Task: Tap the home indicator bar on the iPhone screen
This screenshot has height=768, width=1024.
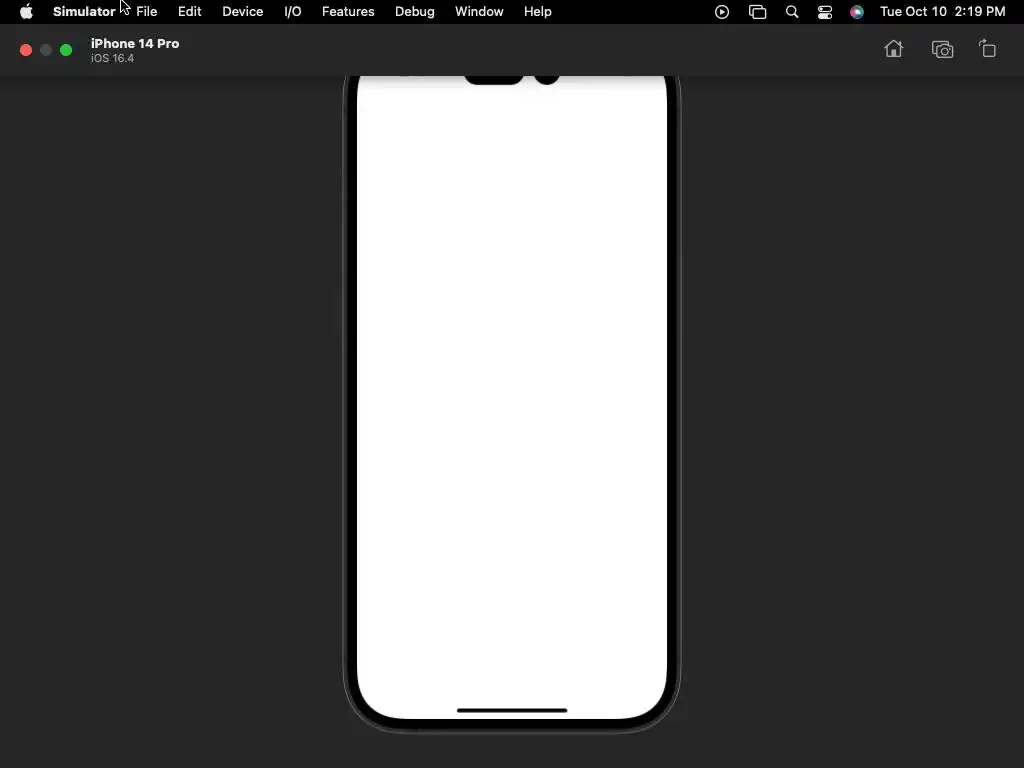Action: click(512, 710)
